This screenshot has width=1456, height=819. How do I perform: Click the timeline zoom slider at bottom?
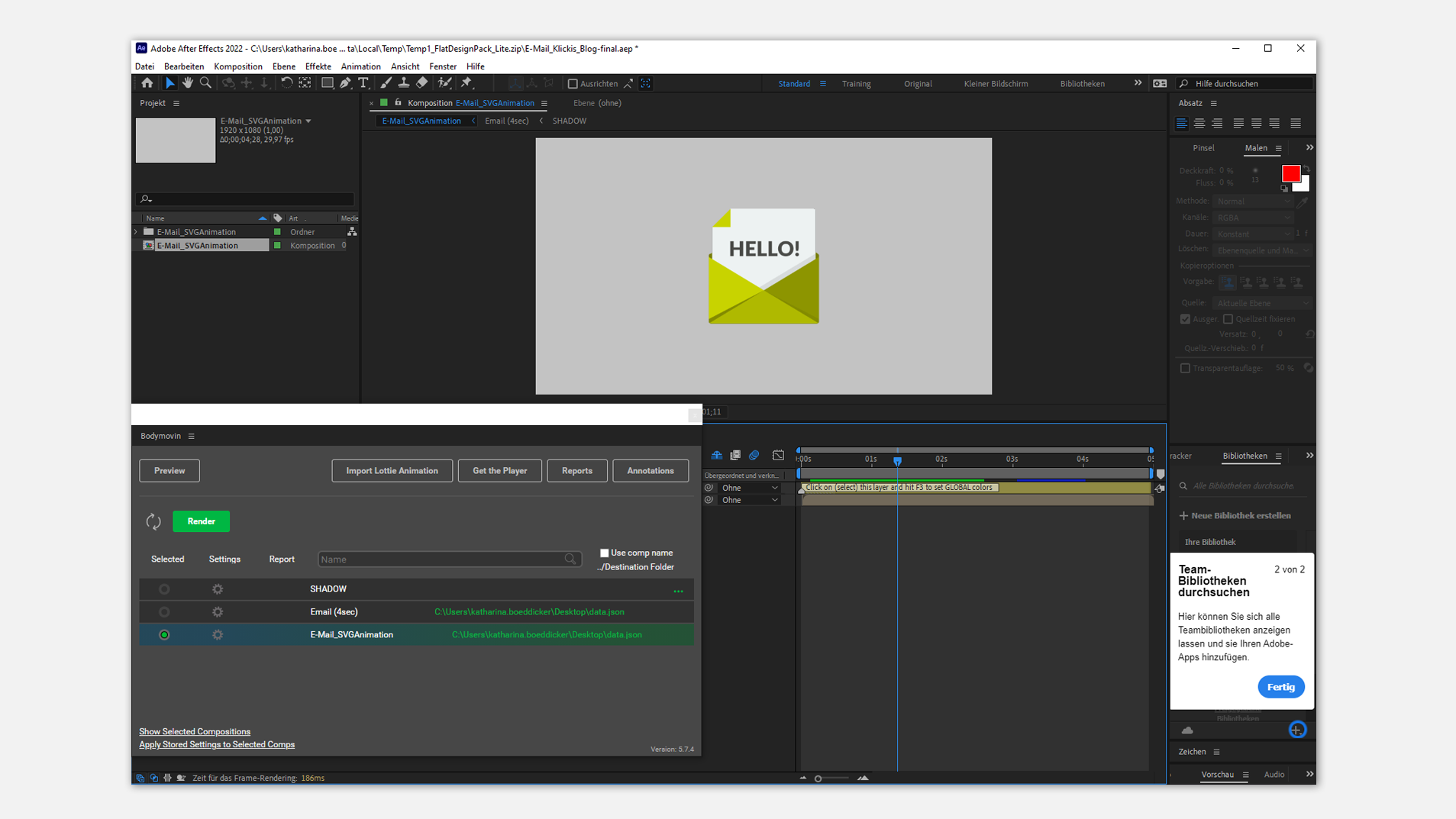[x=832, y=779]
